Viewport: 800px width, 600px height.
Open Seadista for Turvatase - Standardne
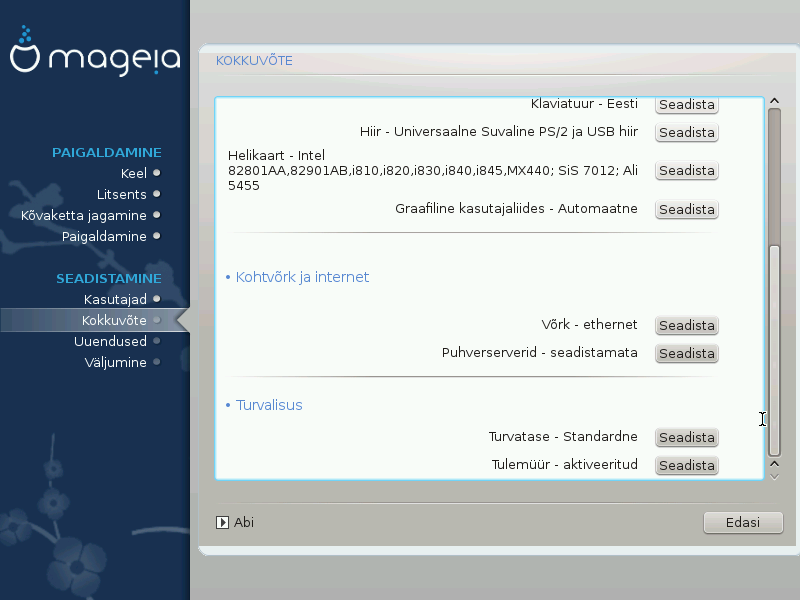point(686,438)
